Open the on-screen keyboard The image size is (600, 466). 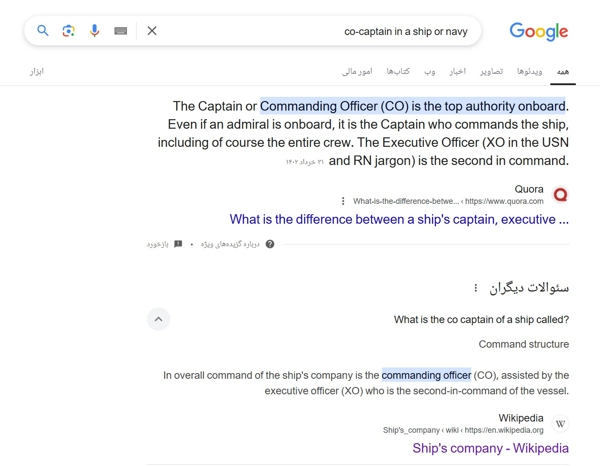point(121,31)
